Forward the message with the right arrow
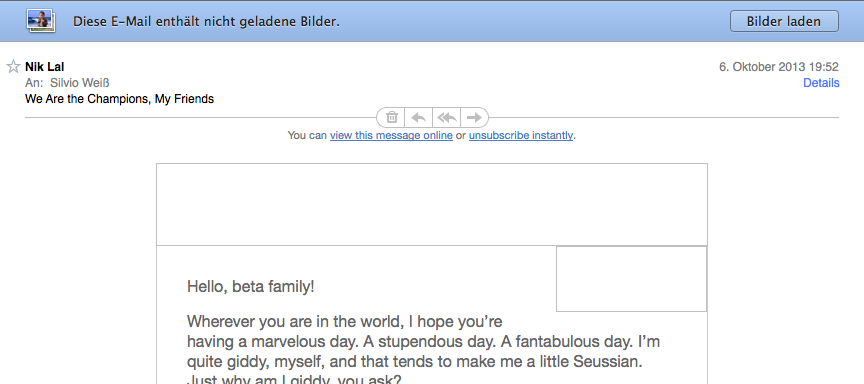Image resolution: width=864 pixels, height=384 pixels. pos(474,117)
